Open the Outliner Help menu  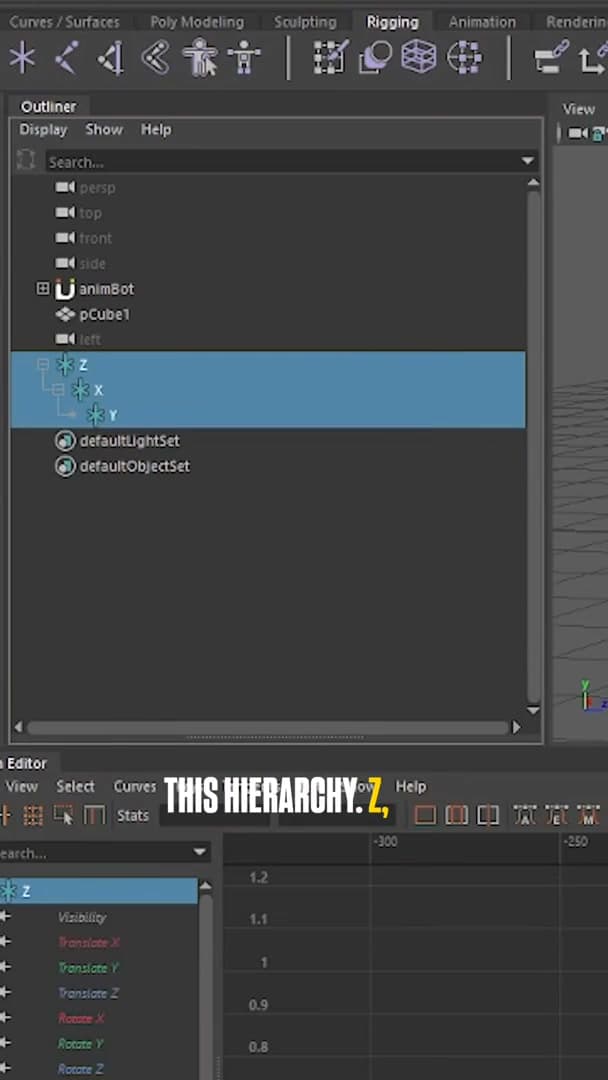pyautogui.click(x=156, y=129)
